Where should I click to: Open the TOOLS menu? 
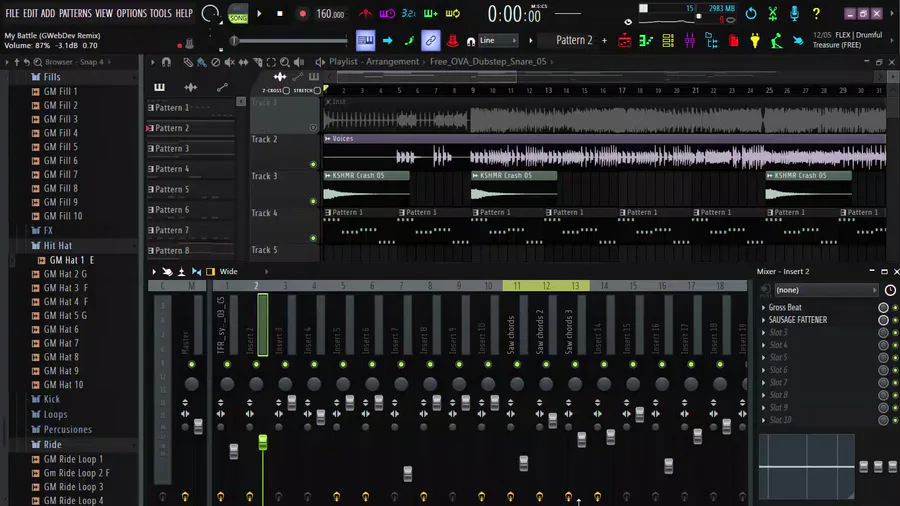coord(161,13)
